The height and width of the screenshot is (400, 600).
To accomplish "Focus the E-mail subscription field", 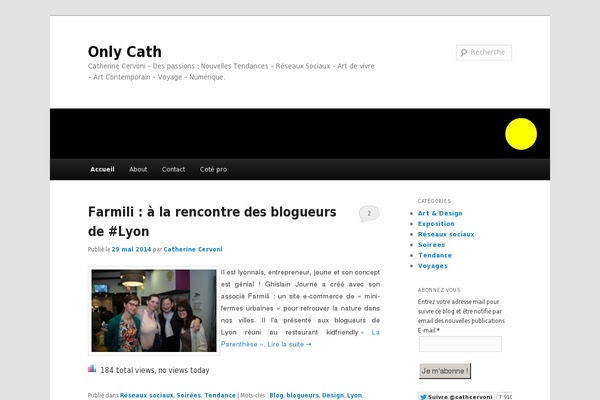I will tap(460, 344).
